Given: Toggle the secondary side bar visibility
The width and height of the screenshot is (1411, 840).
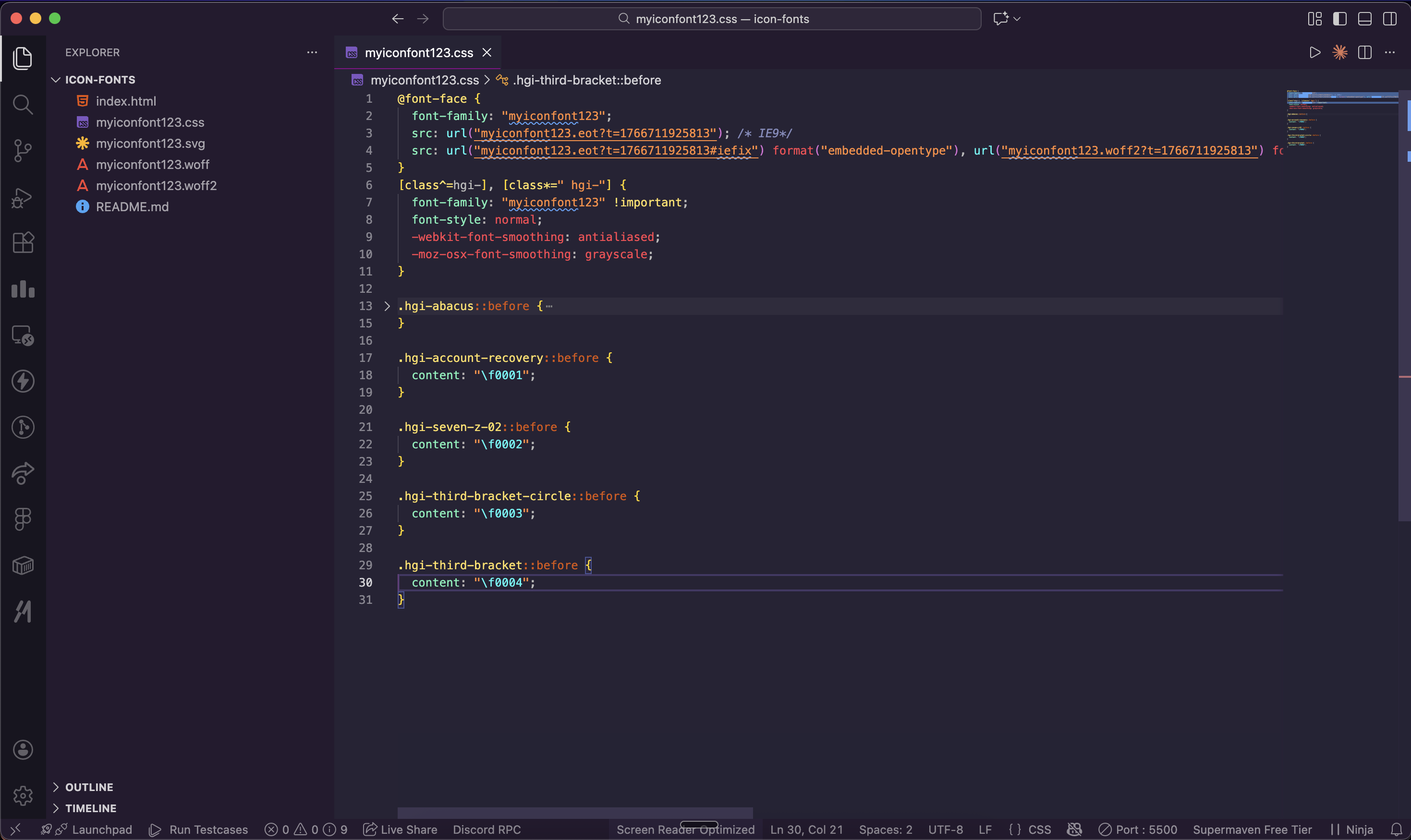Looking at the screenshot, I should 1389,19.
